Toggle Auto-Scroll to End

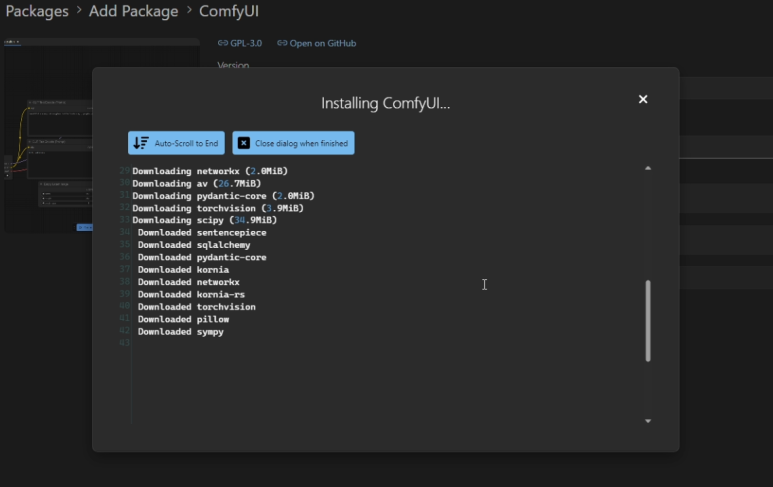(x=176, y=143)
